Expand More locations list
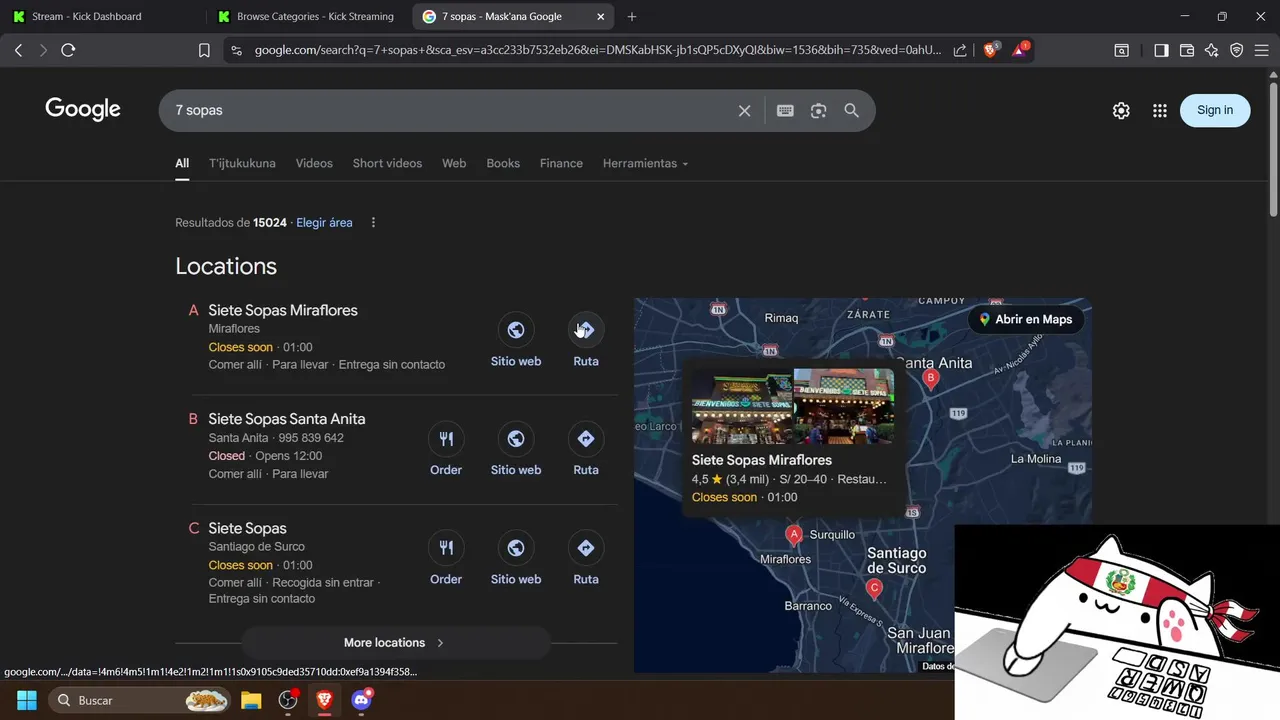Image resolution: width=1280 pixels, height=720 pixels. [395, 643]
